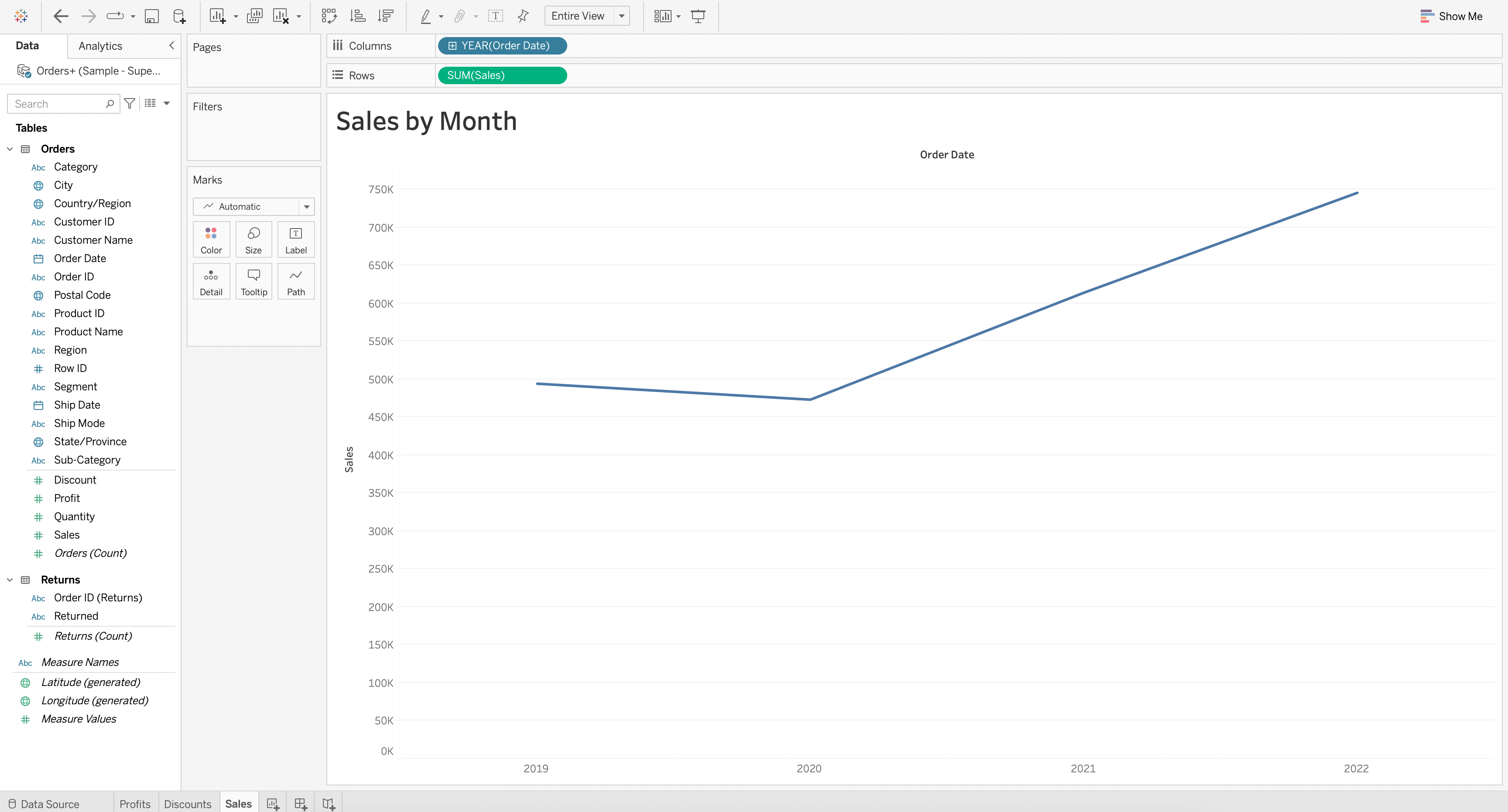Toggle fixed axes with the pin icon
Viewport: 1508px width, 812px height.
(522, 16)
